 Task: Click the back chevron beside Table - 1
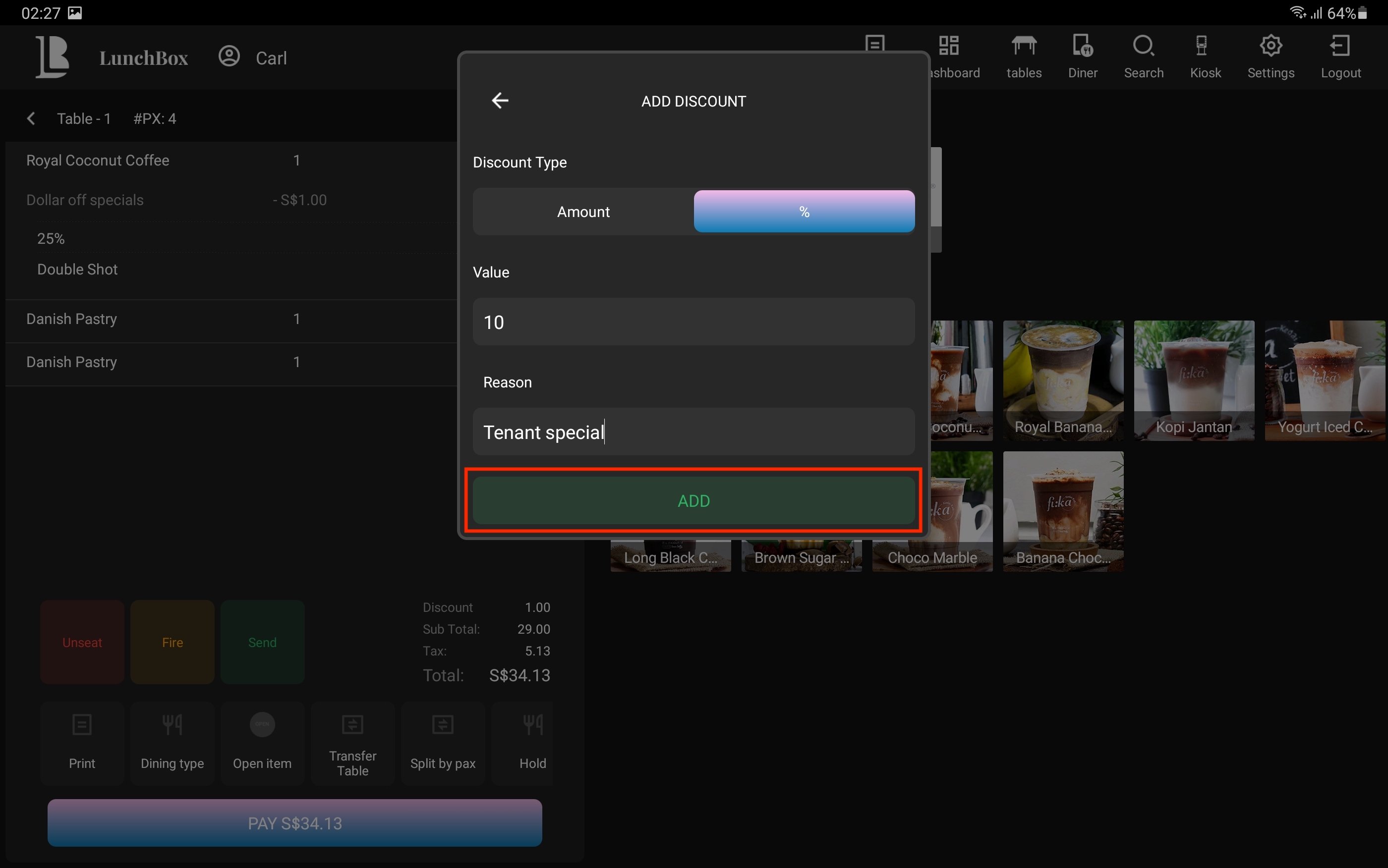[31, 119]
